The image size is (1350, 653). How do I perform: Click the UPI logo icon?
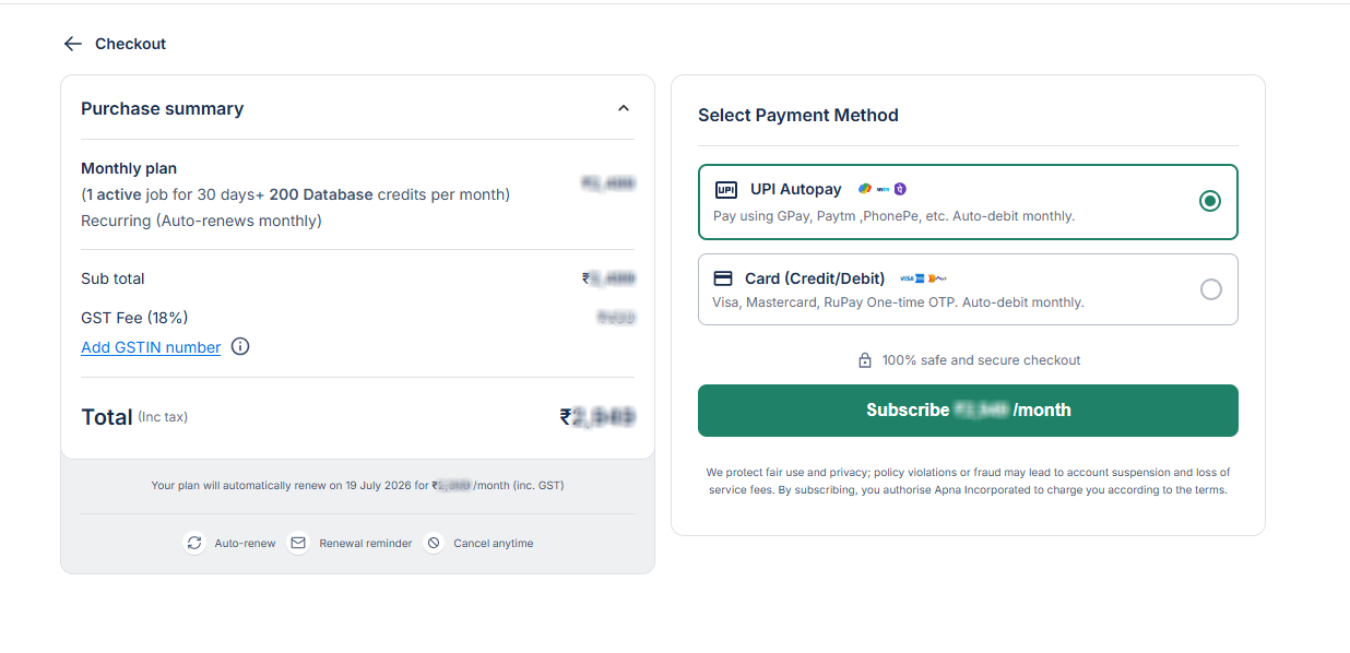click(x=726, y=190)
